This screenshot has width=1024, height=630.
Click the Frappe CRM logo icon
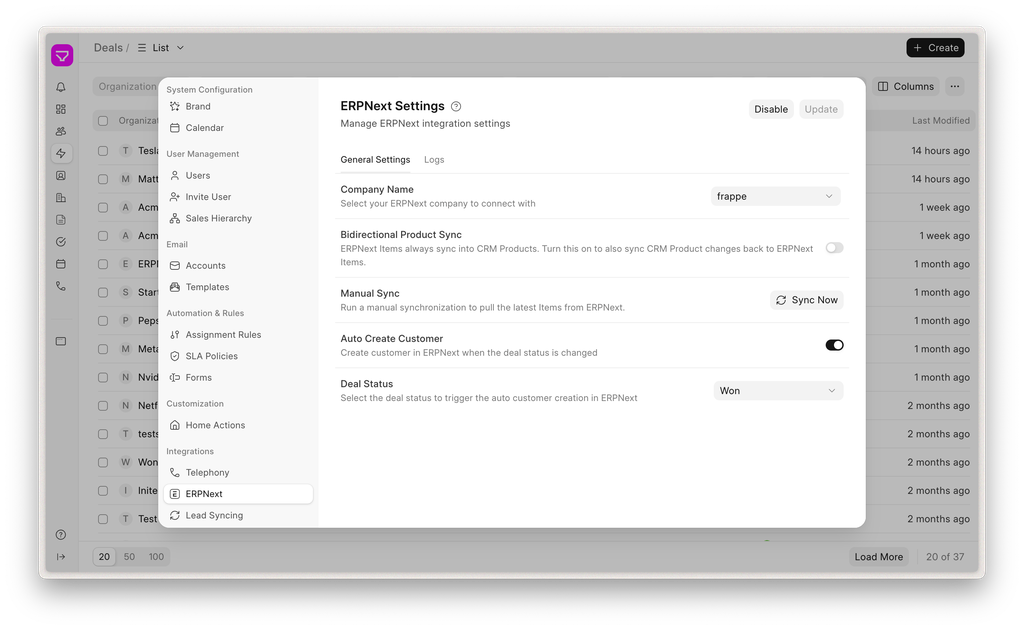[x=62, y=55]
